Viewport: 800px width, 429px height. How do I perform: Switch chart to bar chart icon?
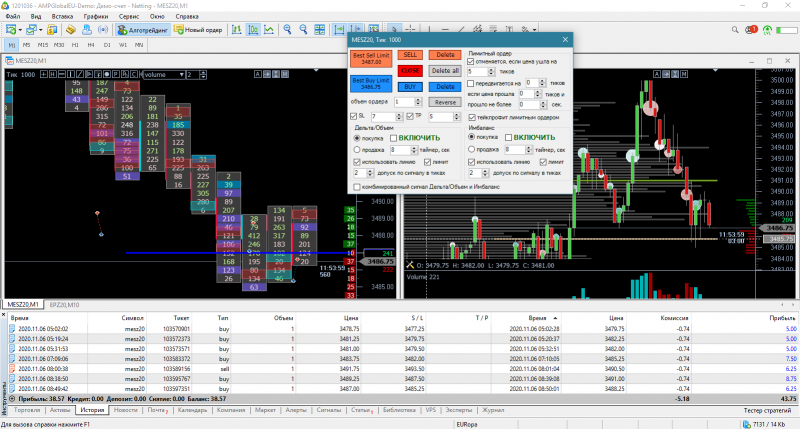point(236,30)
